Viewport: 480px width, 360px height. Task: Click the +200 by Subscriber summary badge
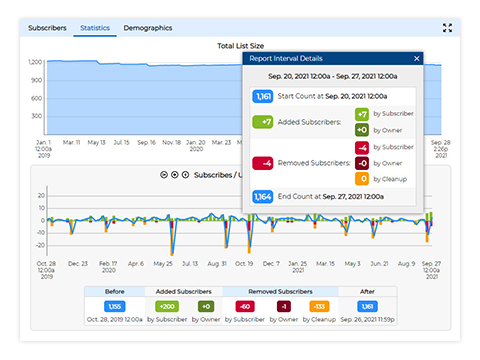(x=167, y=306)
